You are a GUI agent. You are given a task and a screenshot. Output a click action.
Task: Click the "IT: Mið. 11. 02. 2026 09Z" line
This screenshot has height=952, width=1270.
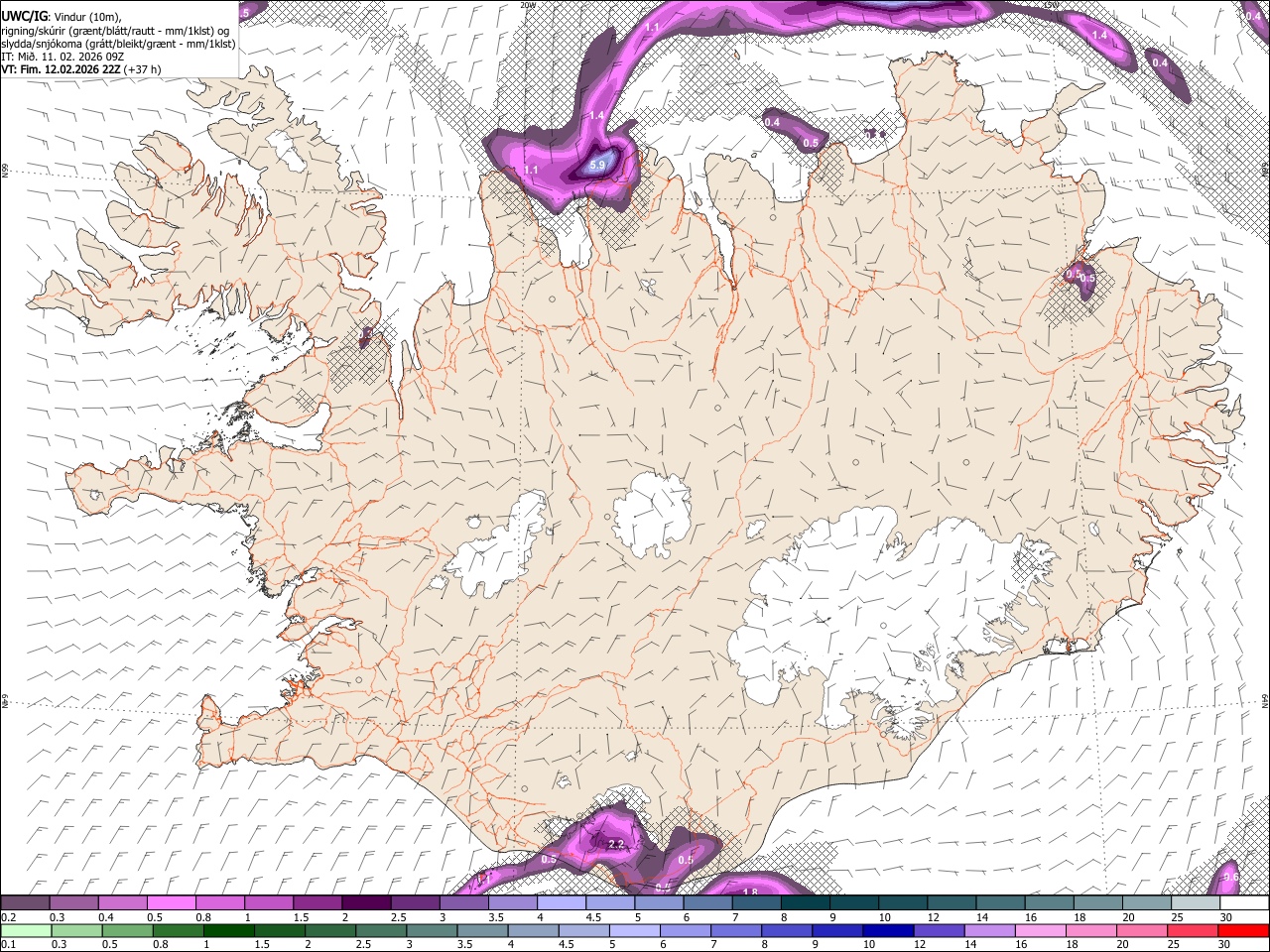tap(63, 57)
